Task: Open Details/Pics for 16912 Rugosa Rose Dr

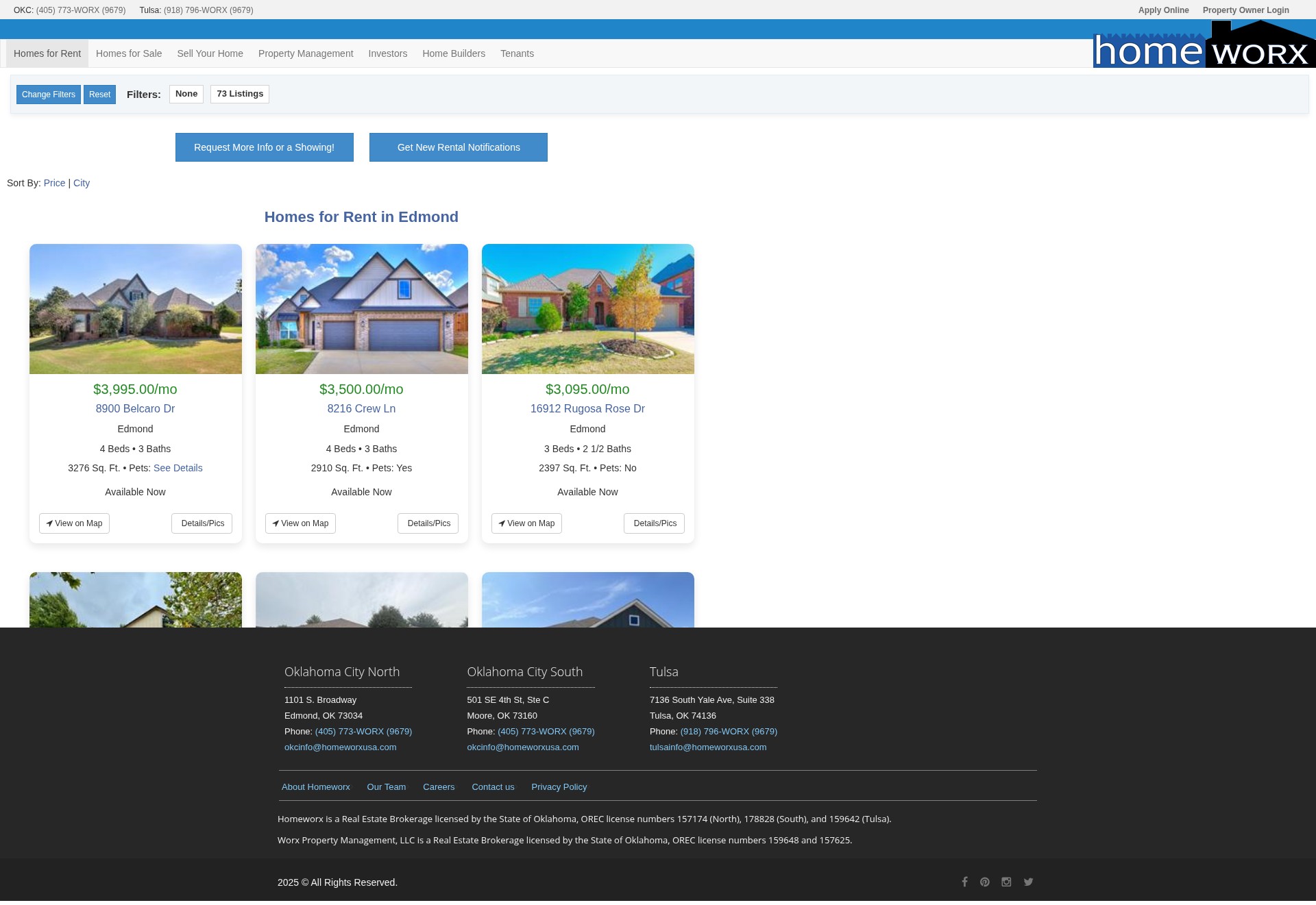Action: click(x=655, y=523)
